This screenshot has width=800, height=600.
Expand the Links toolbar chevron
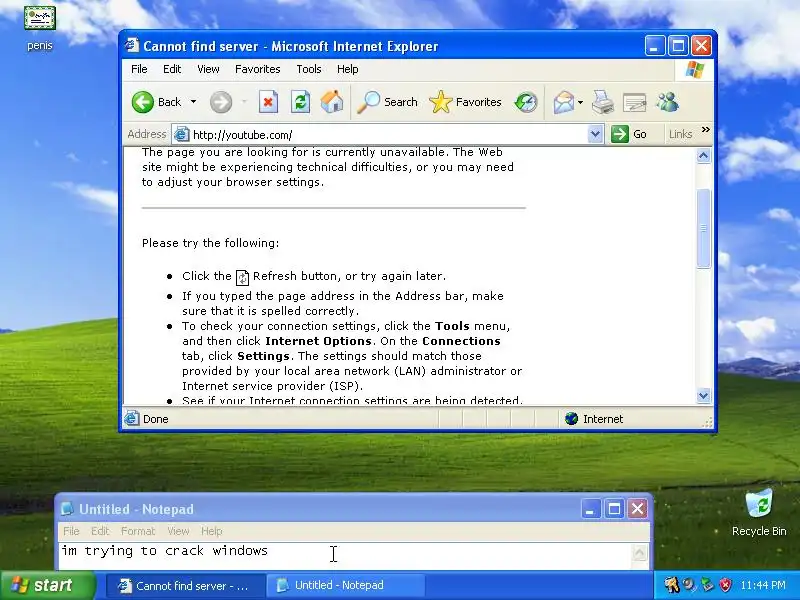706,130
